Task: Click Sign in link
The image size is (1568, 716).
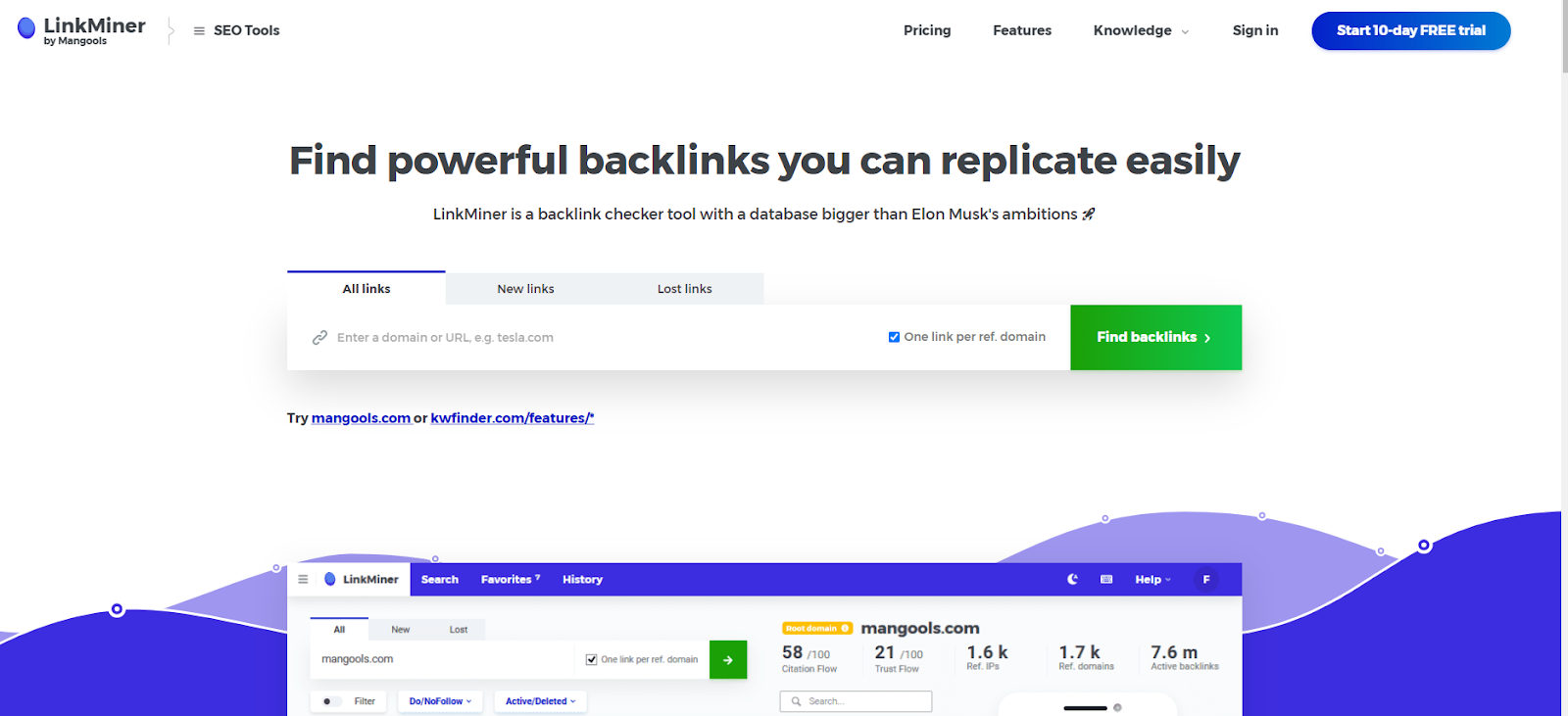Action: 1255,30
